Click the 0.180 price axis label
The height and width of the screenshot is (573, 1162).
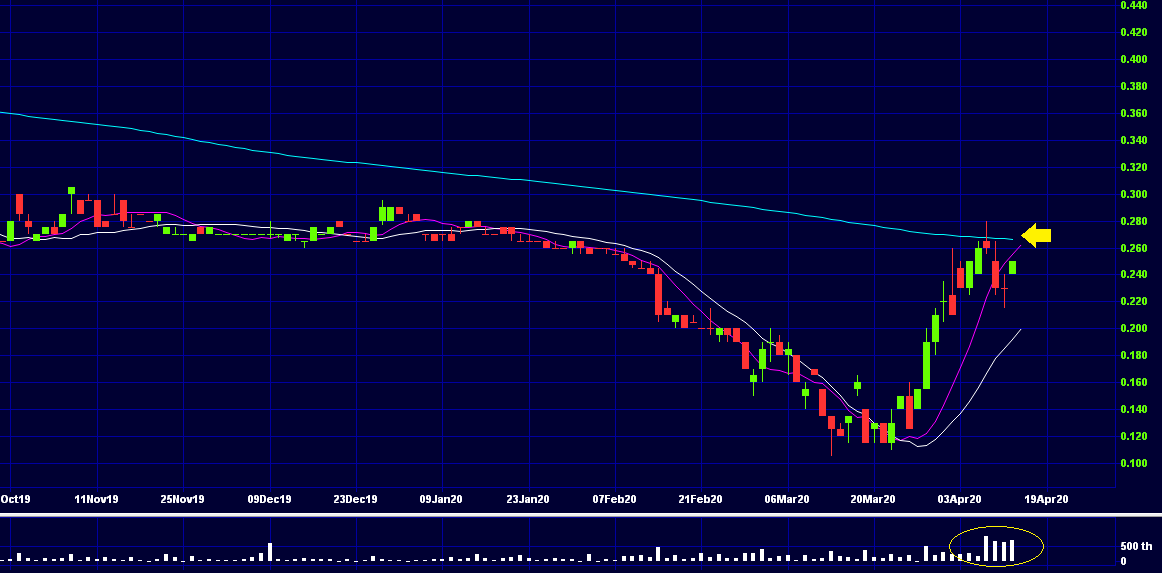click(x=1135, y=355)
